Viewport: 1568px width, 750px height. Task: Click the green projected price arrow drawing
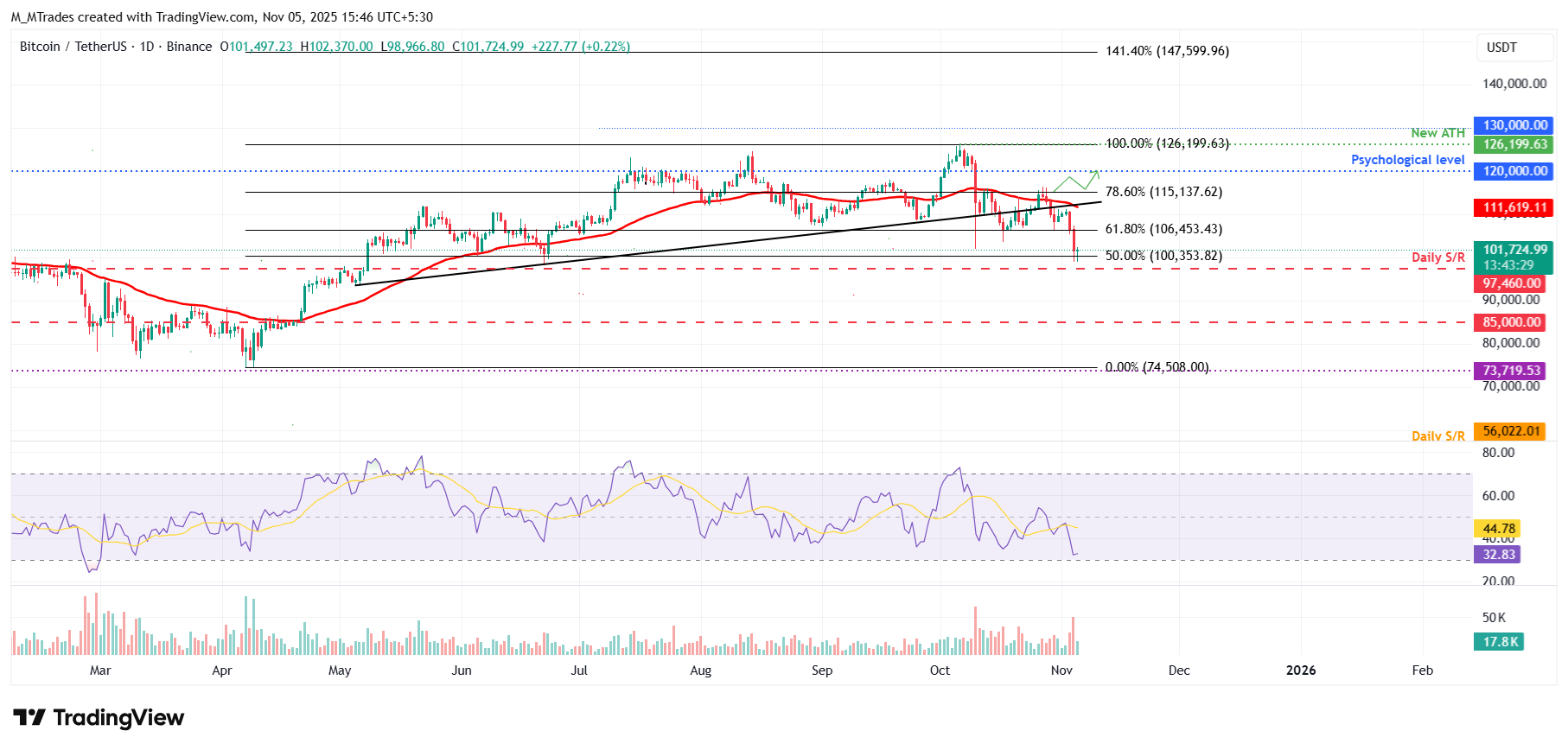click(1076, 181)
